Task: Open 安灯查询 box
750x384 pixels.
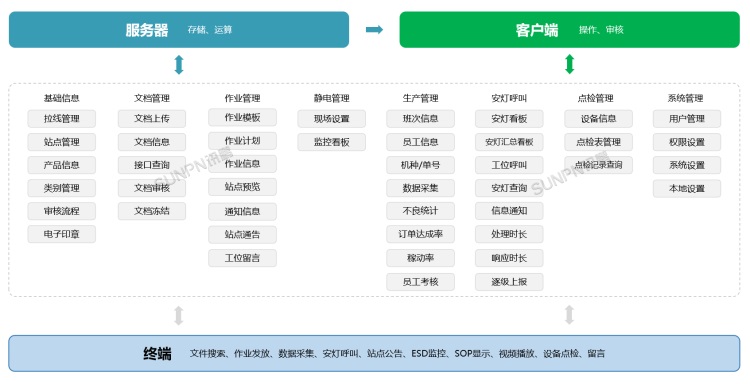Action: [509, 188]
